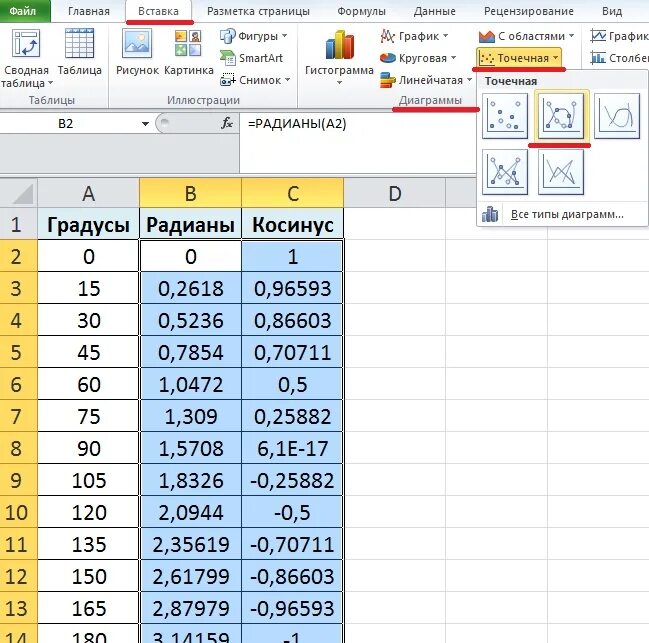The image size is (649, 643).
Task: Click the Радианы header cell
Action: tap(190, 224)
